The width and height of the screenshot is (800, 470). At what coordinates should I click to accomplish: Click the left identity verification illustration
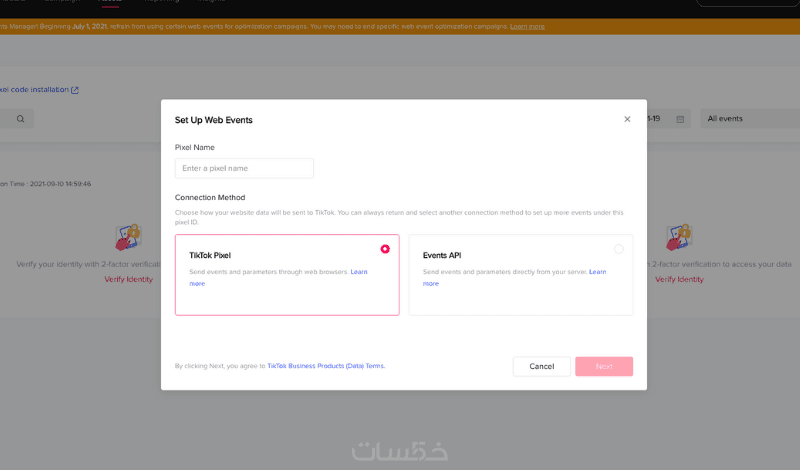(x=127, y=238)
